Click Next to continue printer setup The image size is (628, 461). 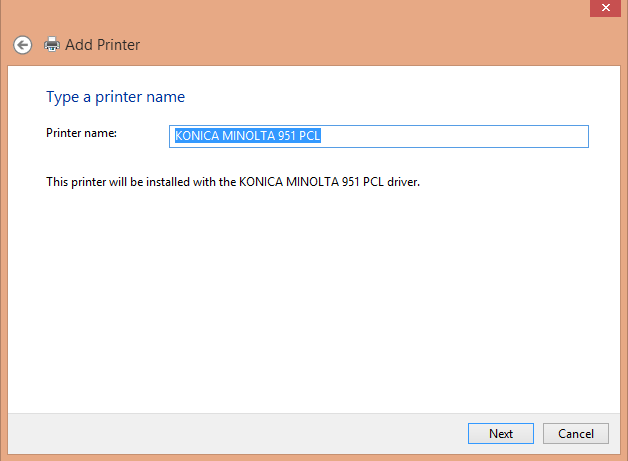(501, 433)
